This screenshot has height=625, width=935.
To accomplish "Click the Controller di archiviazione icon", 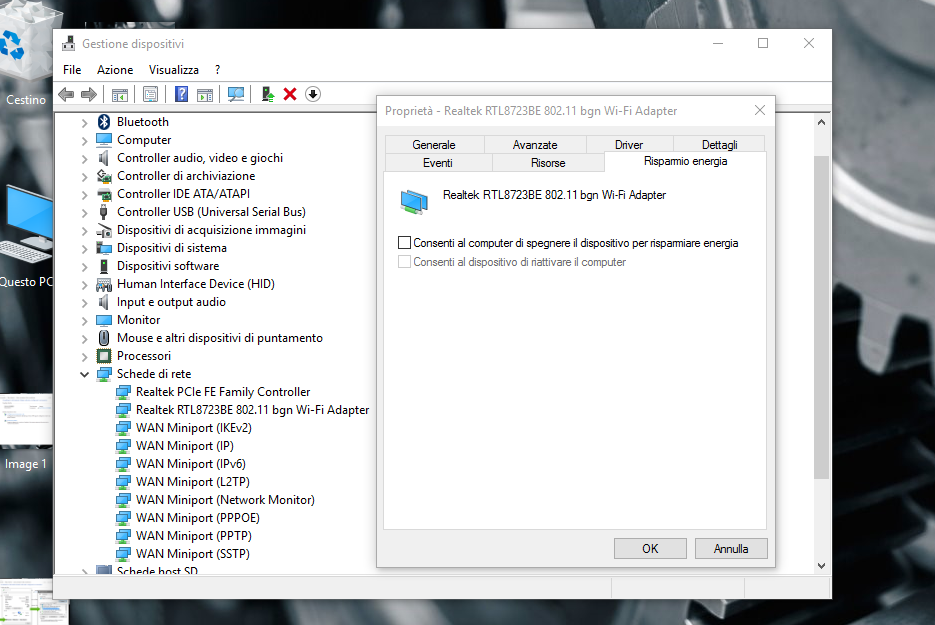I will click(x=104, y=176).
